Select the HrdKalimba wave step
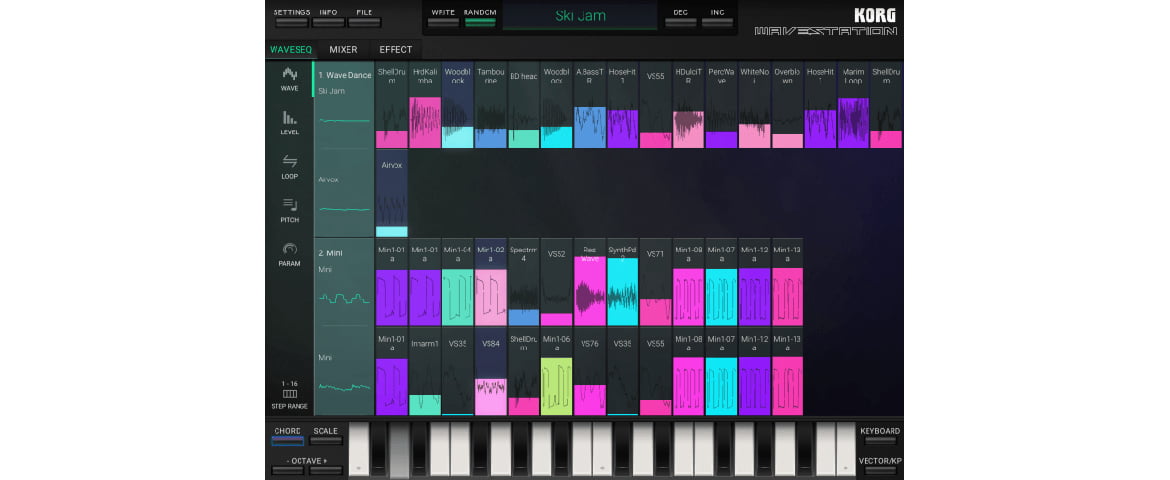Image resolution: width=1170 pixels, height=480 pixels. click(x=425, y=105)
